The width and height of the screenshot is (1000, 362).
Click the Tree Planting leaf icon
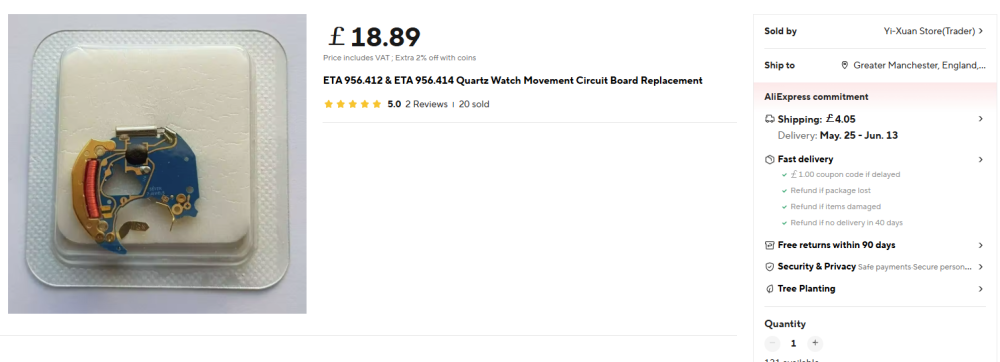[x=770, y=289]
